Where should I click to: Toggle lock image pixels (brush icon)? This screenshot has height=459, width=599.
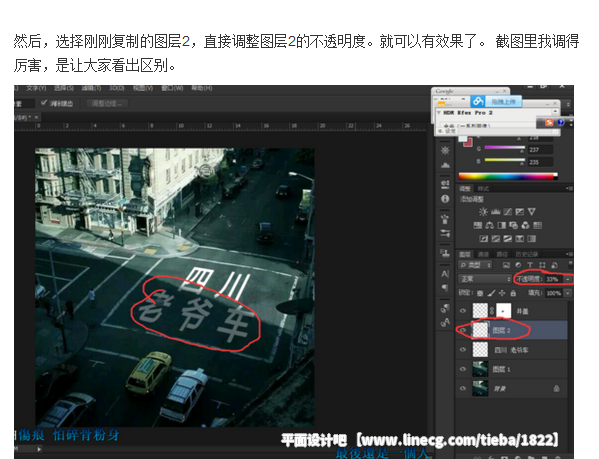491,293
